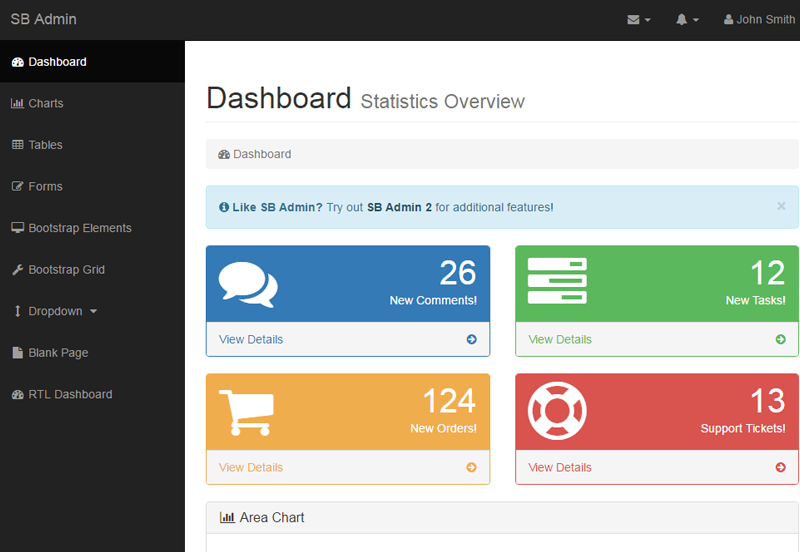
Task: Click the 26 comments count
Action: [x=458, y=272]
